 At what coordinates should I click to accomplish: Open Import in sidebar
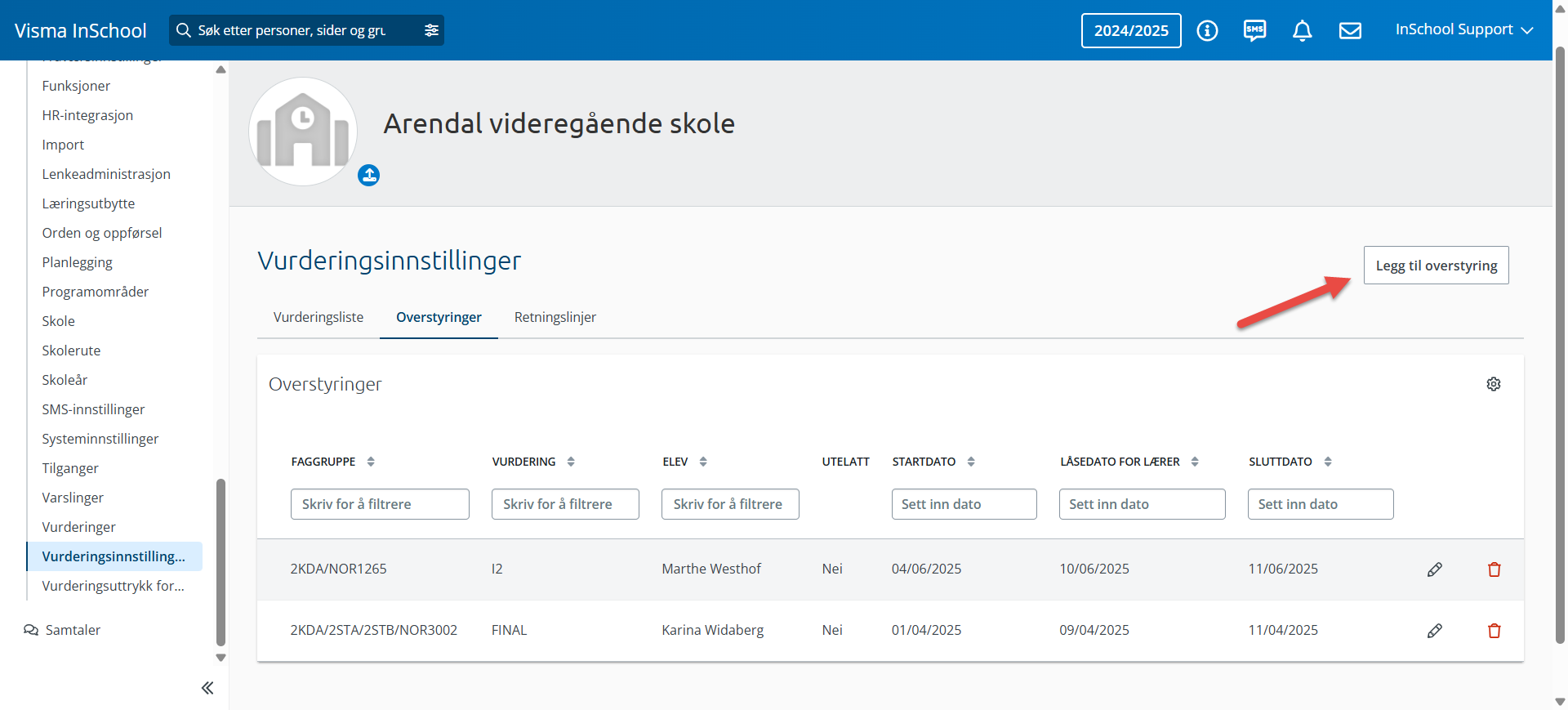(63, 145)
